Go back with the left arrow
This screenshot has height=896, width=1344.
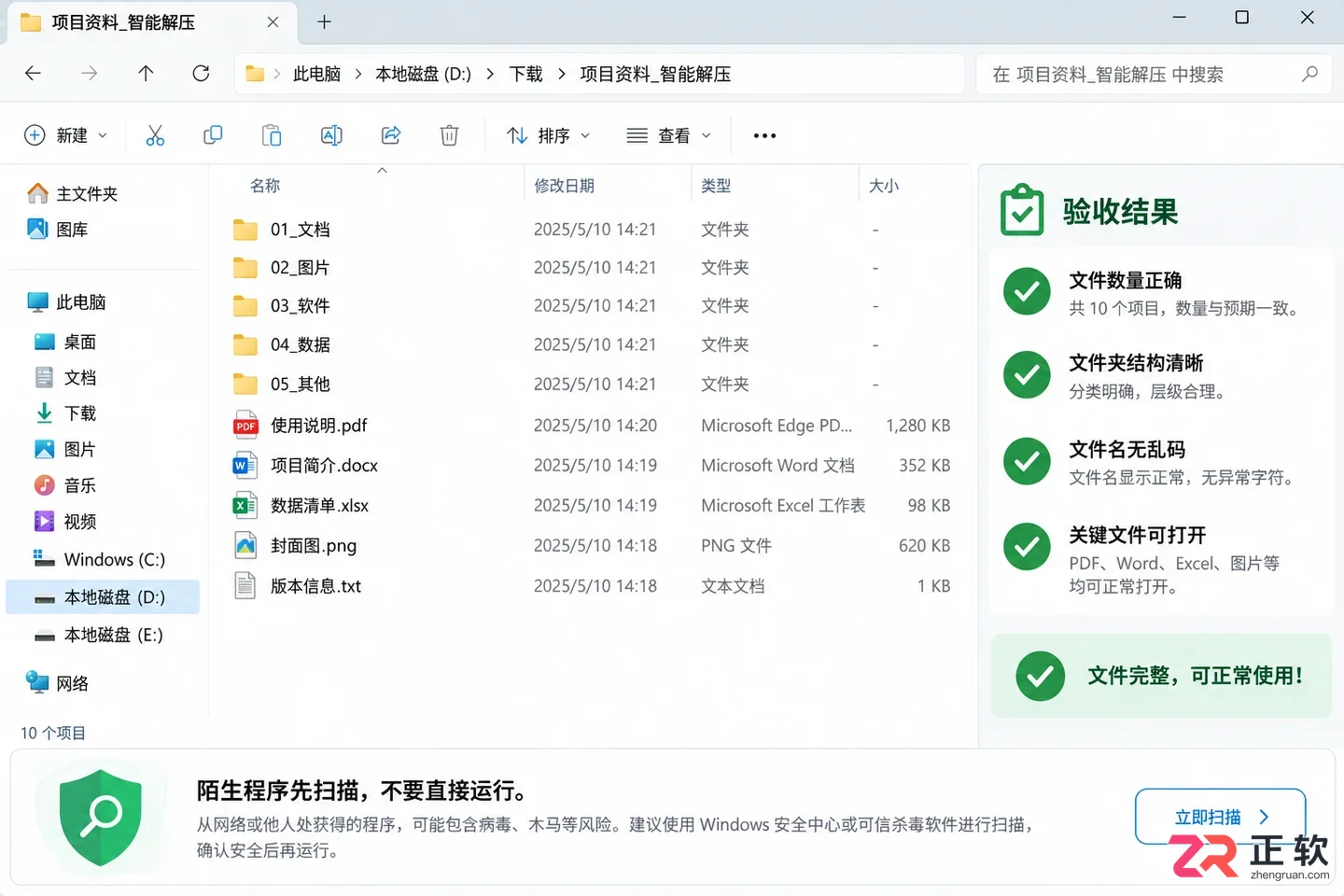[x=33, y=74]
